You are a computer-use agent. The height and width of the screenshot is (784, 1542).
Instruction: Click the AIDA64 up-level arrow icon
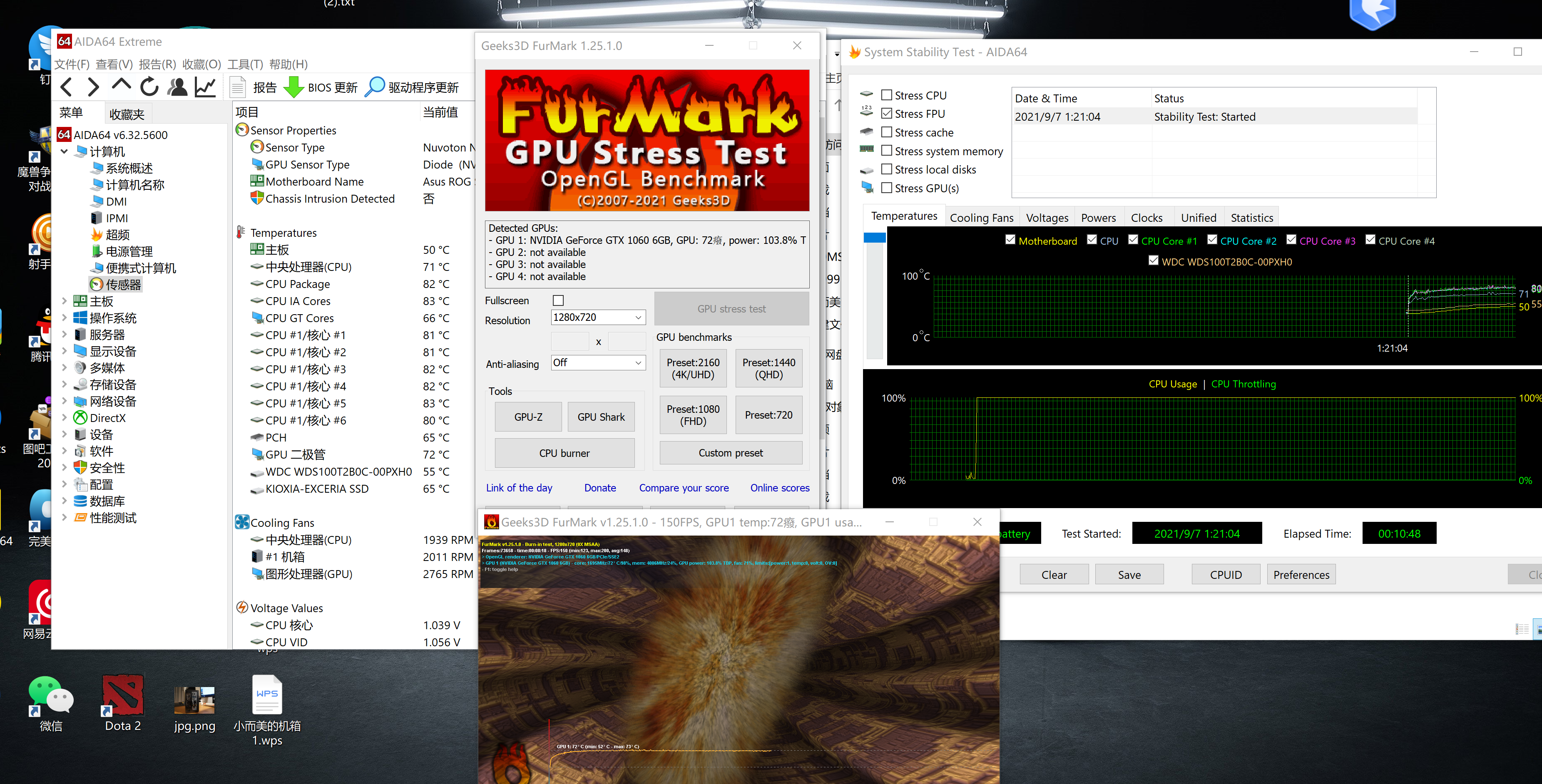point(122,86)
